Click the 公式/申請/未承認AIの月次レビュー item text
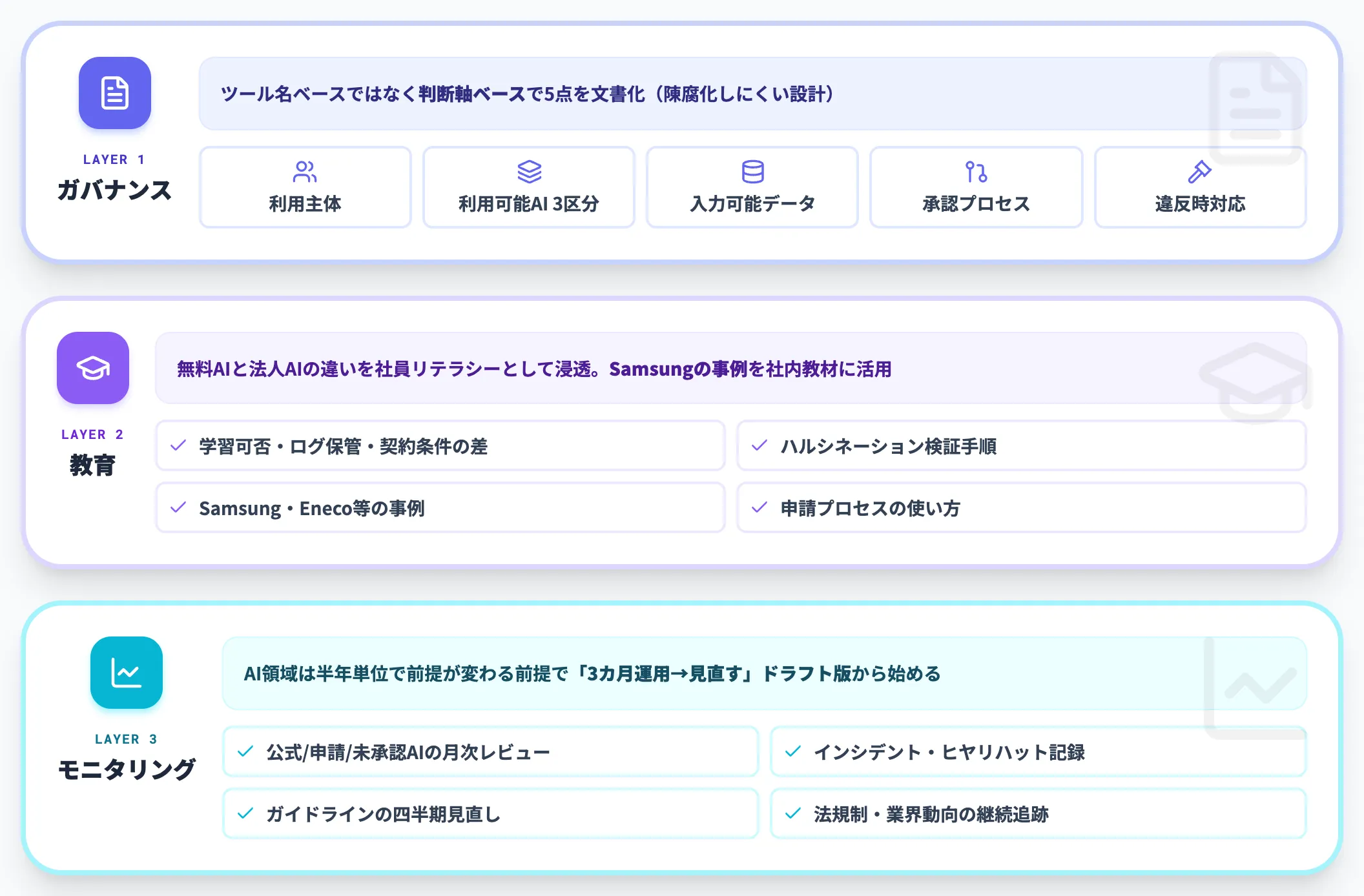 [x=408, y=752]
